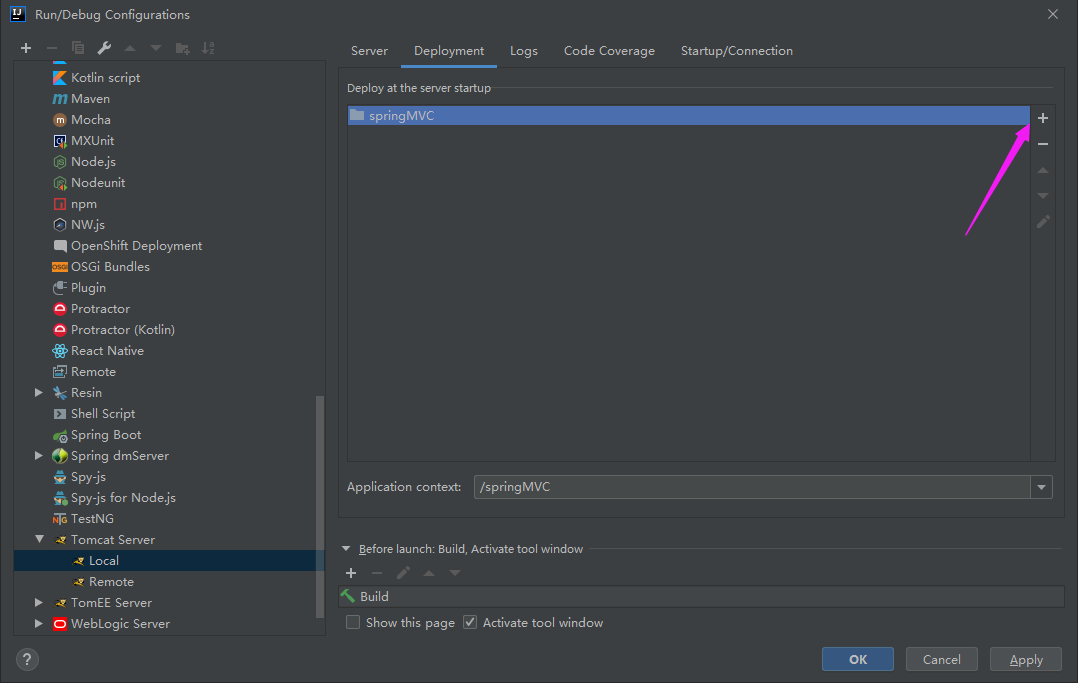Move configuration down arrow in left toolbar

(x=156, y=48)
